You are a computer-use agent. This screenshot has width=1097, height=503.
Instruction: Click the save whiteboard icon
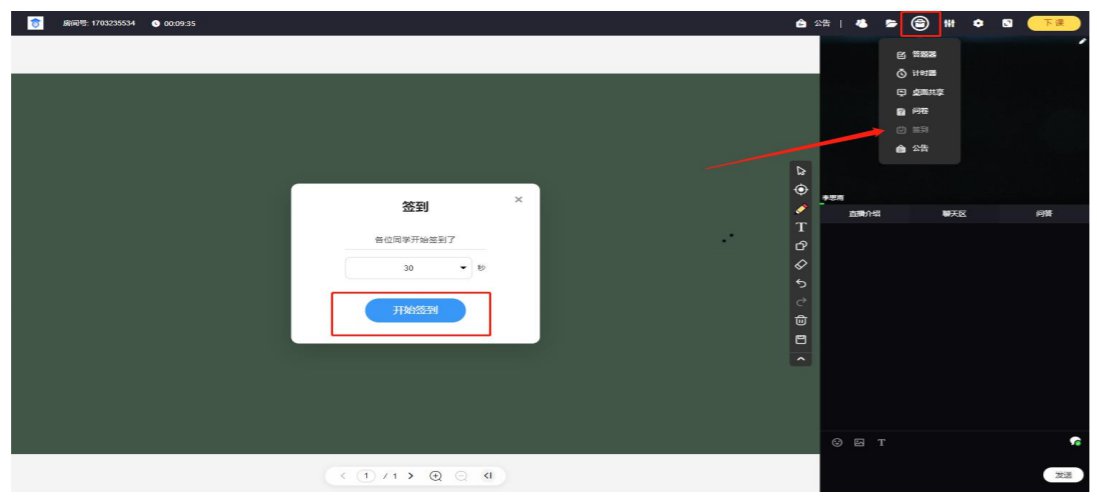[801, 340]
